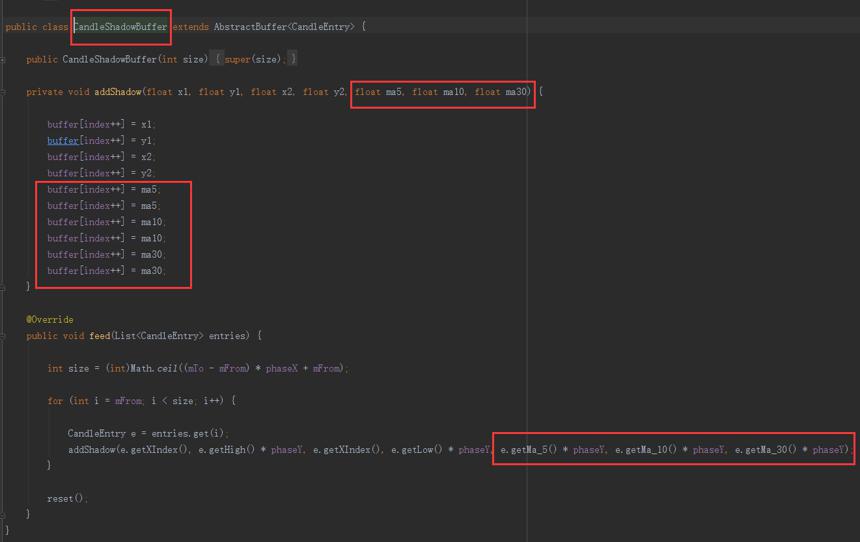This screenshot has height=542, width=860.
Task: Collapse the feed method using gutter fold marker
Action: click(x=3, y=336)
